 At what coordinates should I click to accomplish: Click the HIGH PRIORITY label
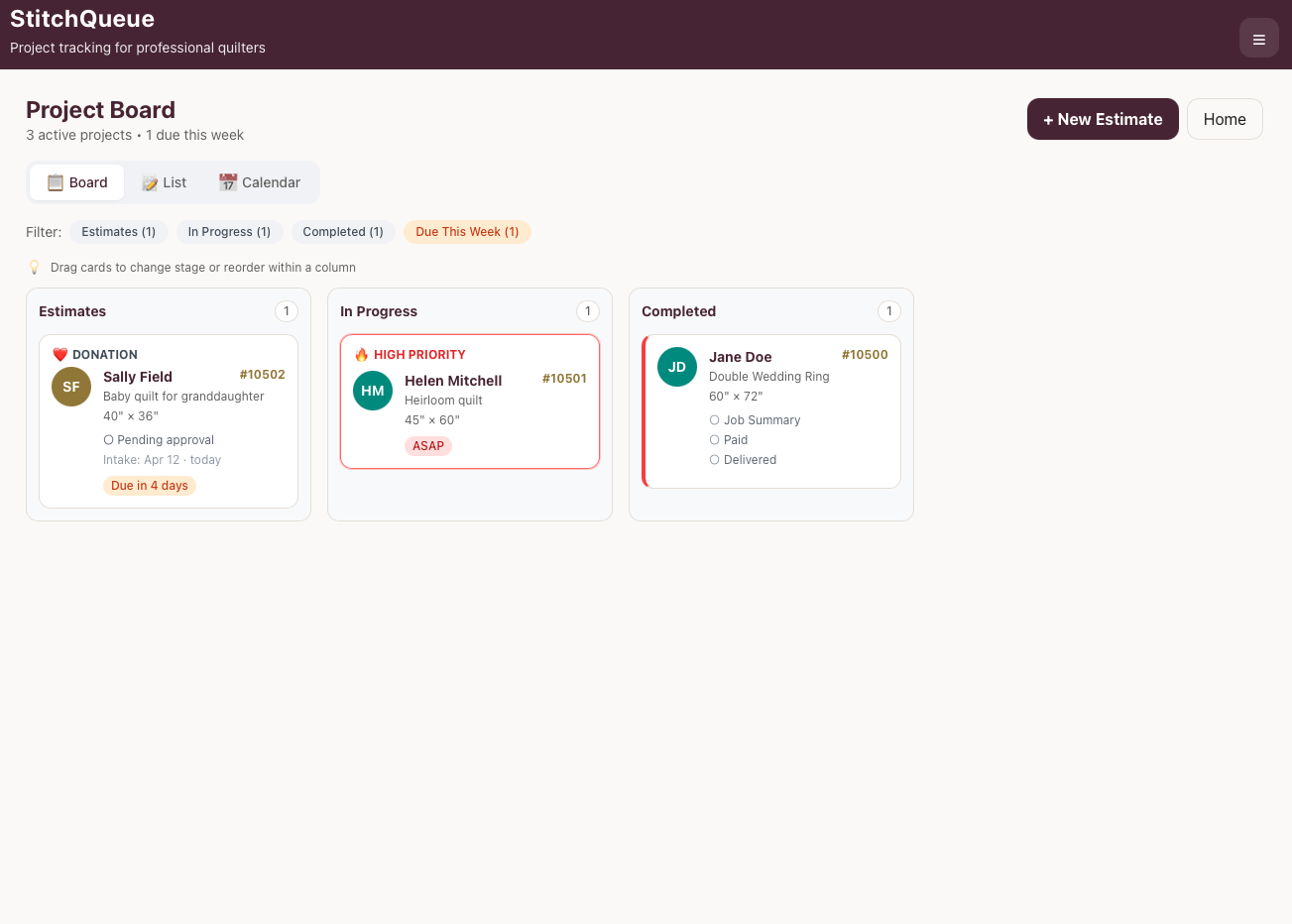[419, 355]
